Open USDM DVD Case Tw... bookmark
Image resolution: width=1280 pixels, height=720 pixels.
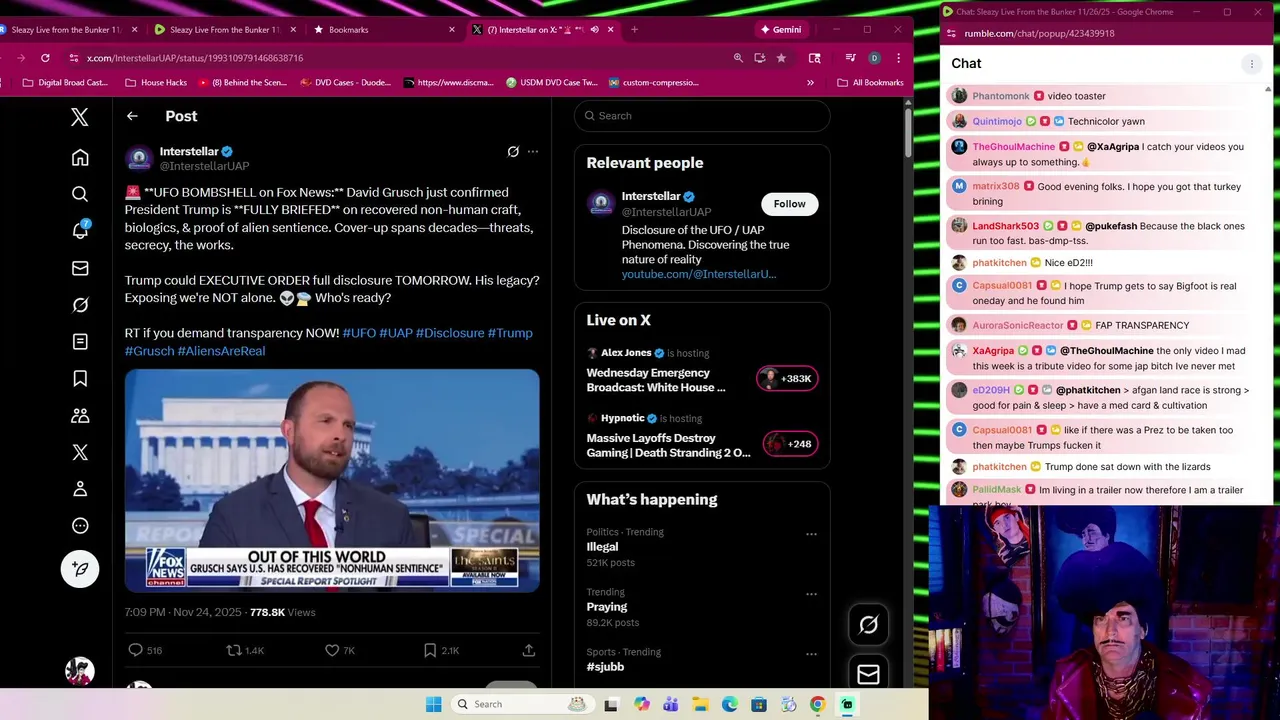tap(551, 83)
